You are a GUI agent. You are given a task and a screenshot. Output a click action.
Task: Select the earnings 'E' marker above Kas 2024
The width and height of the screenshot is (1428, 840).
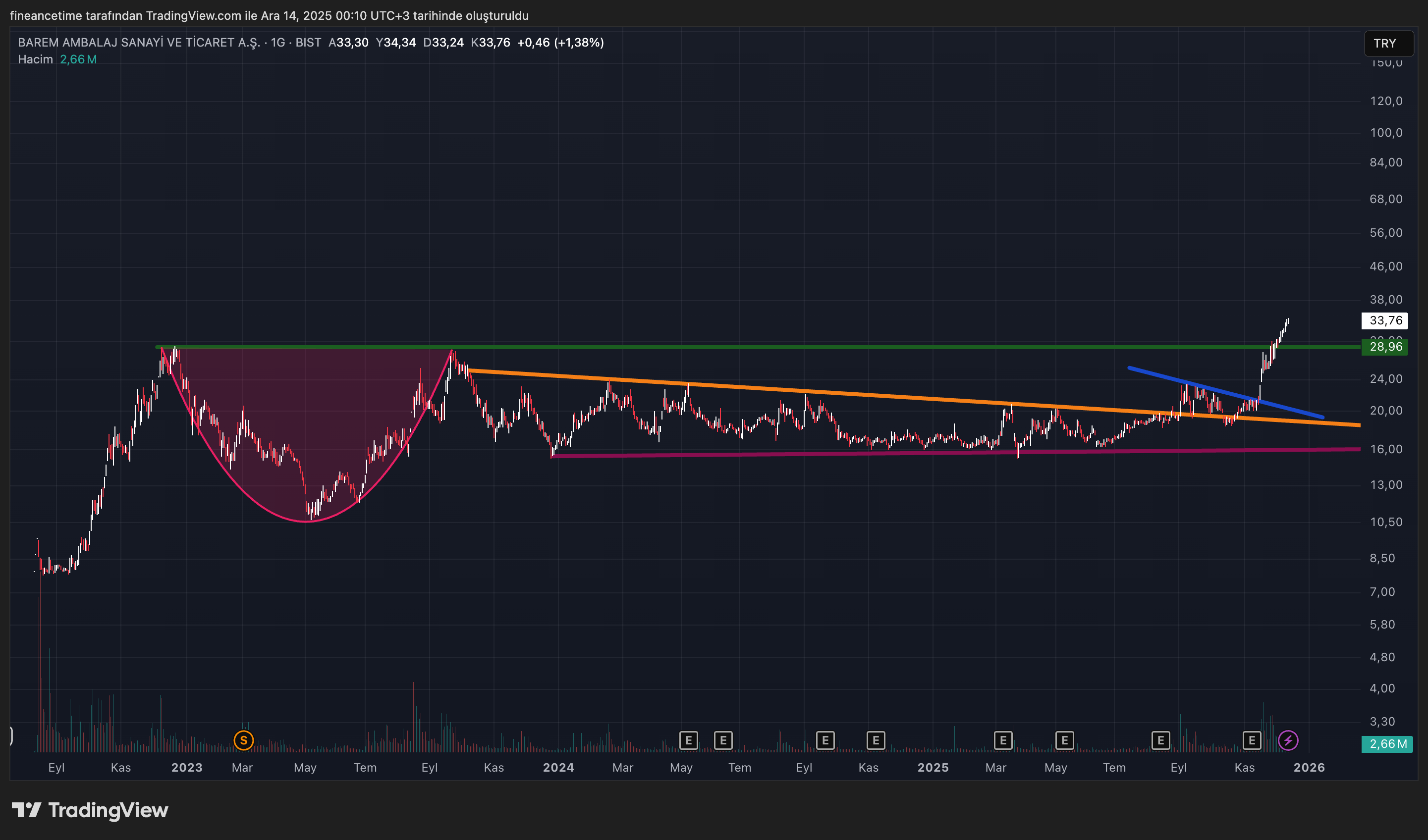[876, 740]
